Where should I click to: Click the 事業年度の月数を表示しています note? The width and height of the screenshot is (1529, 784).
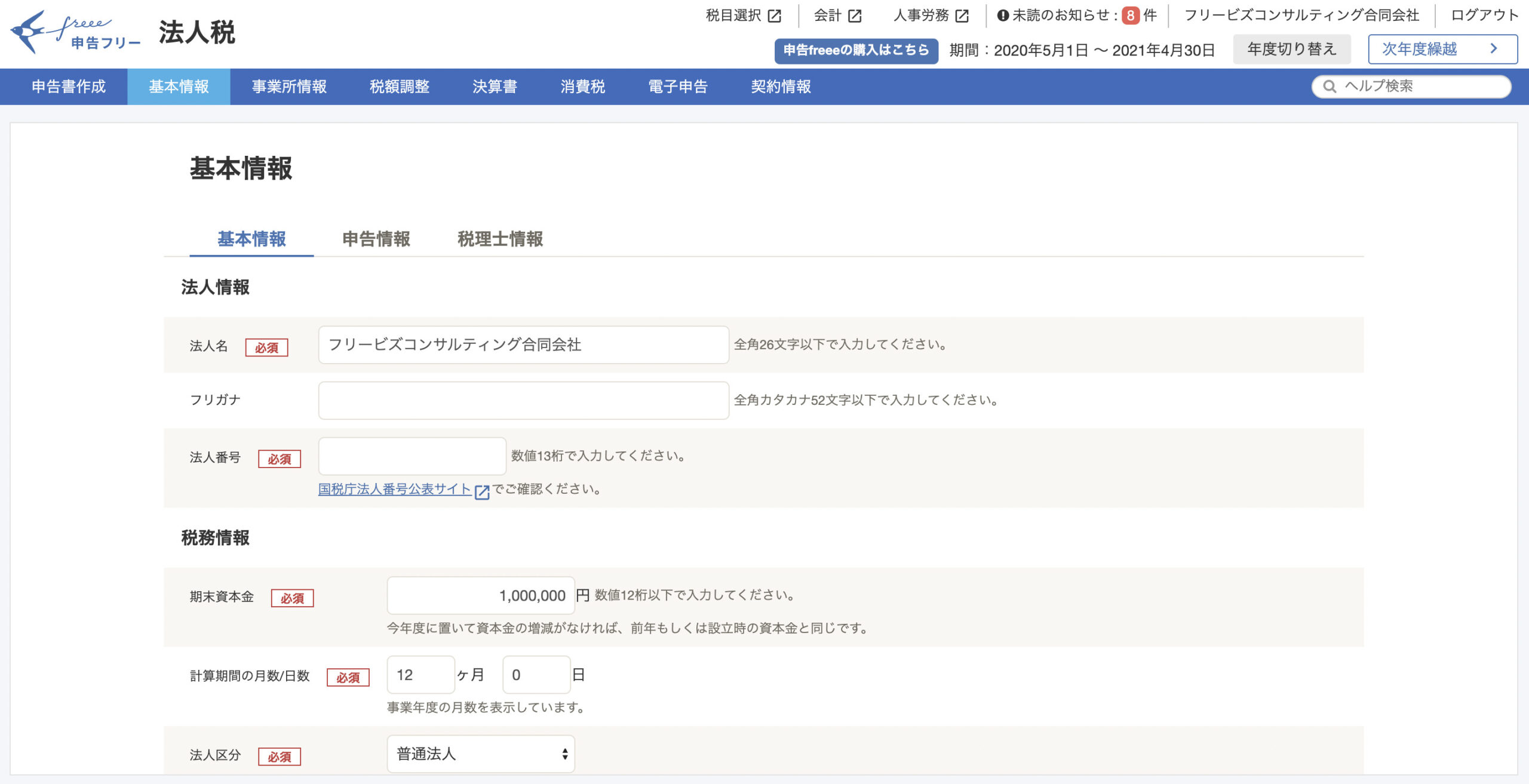click(x=486, y=708)
